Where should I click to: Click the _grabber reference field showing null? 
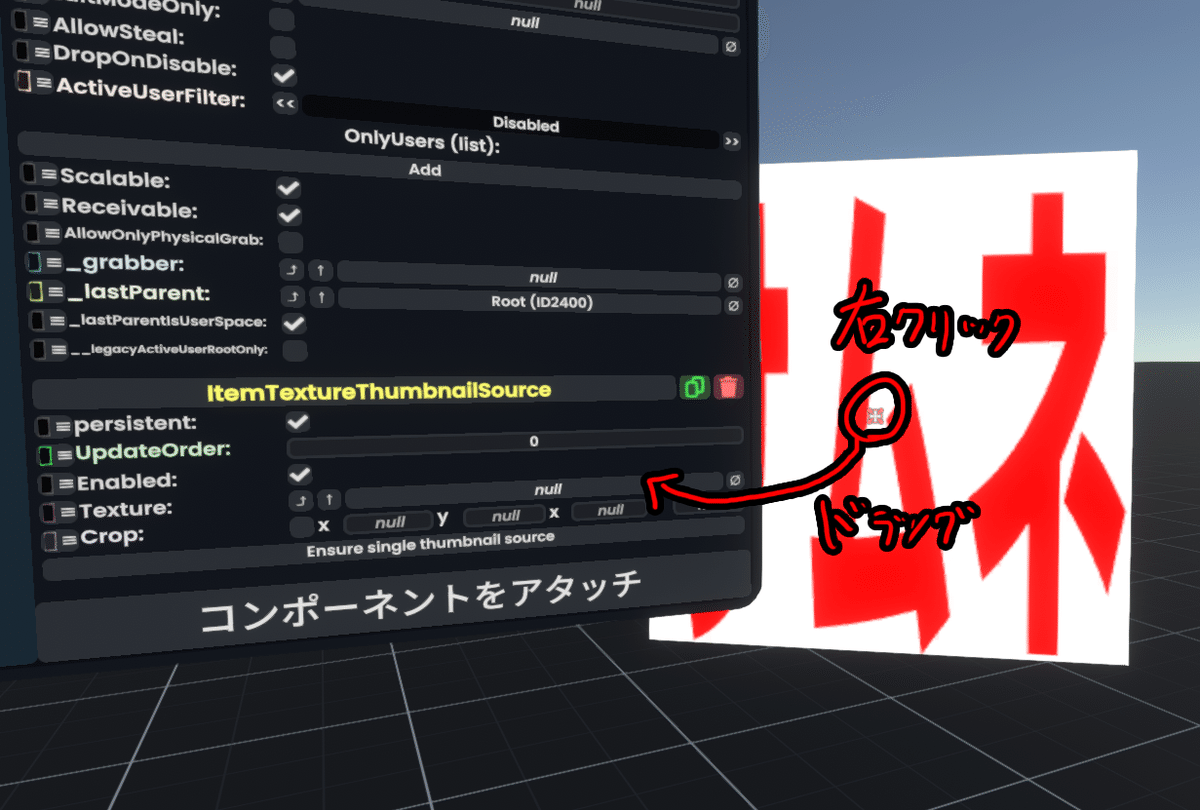528,275
